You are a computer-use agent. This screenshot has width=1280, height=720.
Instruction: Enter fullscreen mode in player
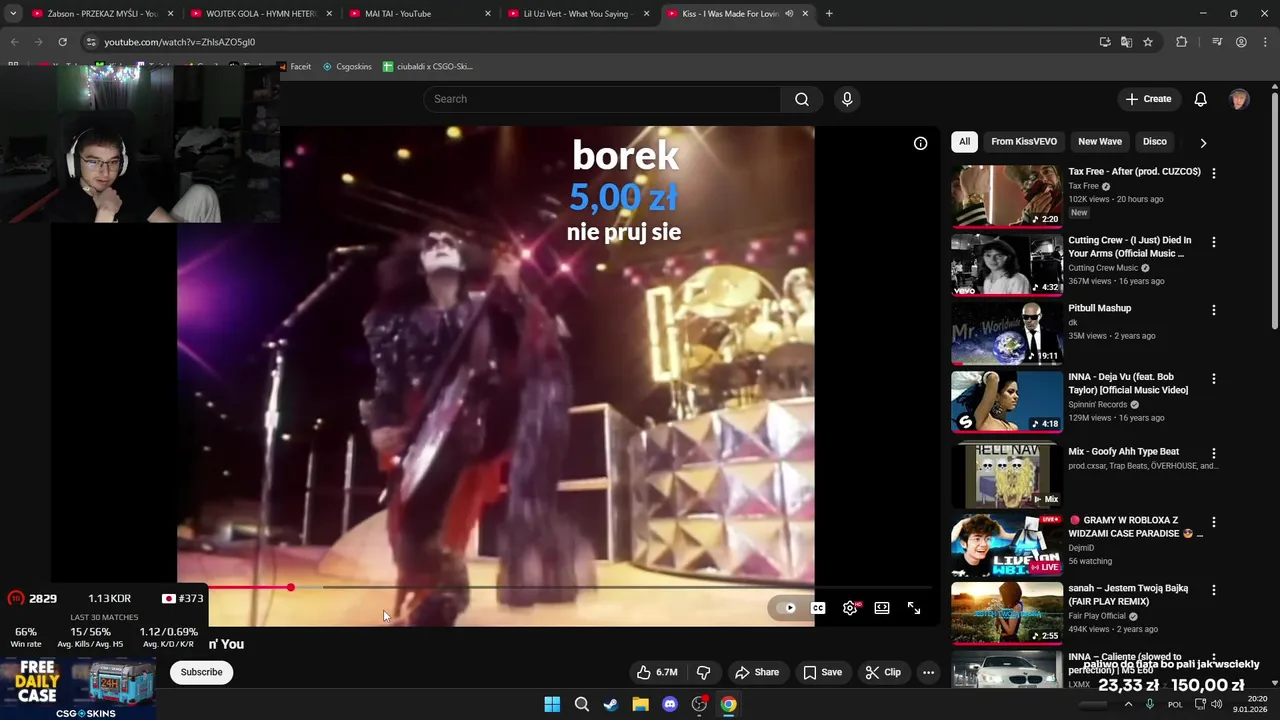point(914,608)
